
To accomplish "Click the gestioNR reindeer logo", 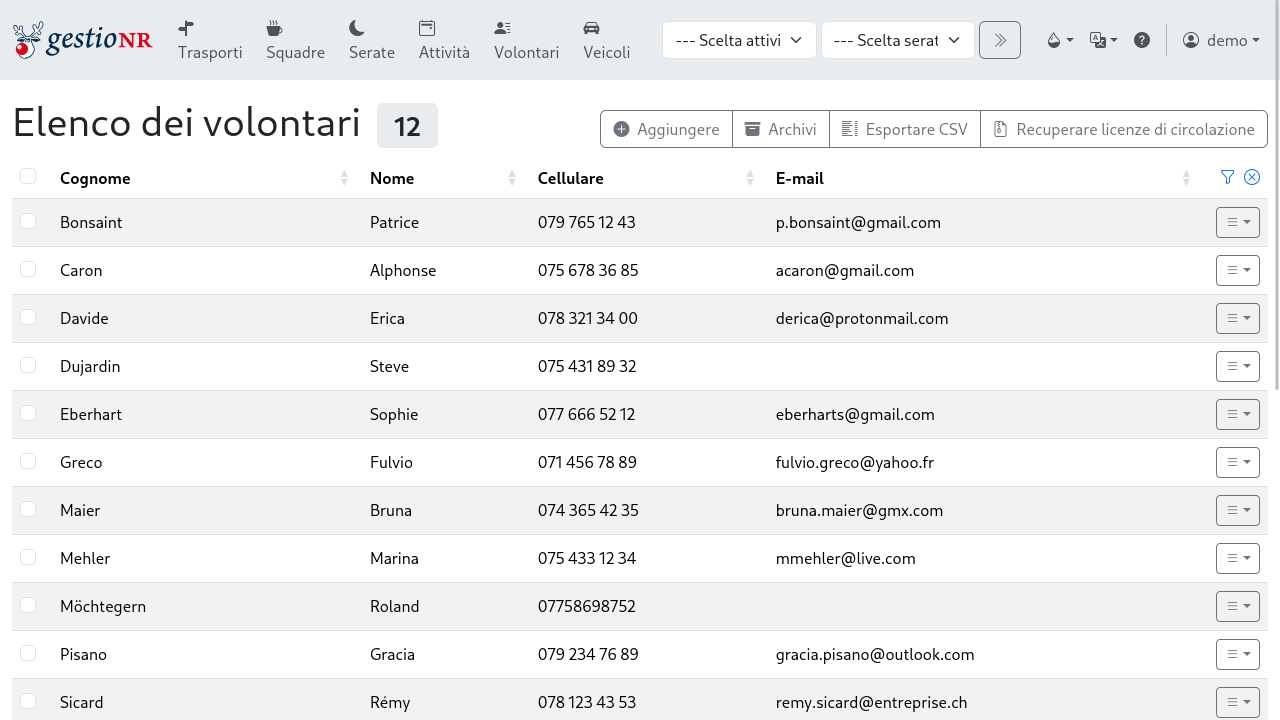I will (x=82, y=40).
